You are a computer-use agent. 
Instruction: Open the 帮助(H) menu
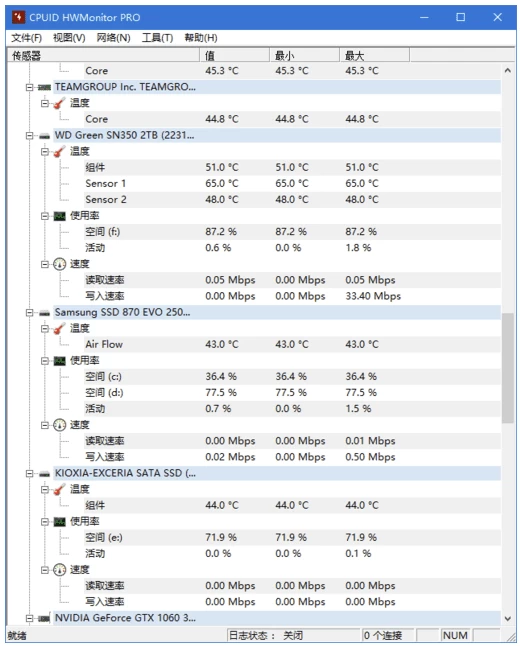click(201, 38)
